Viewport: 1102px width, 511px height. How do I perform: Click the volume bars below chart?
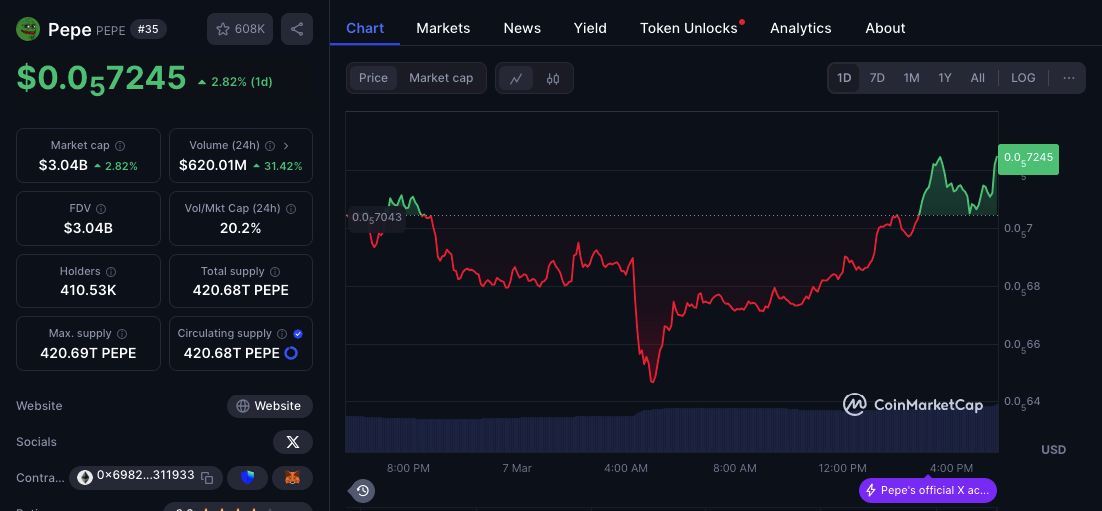point(671,429)
